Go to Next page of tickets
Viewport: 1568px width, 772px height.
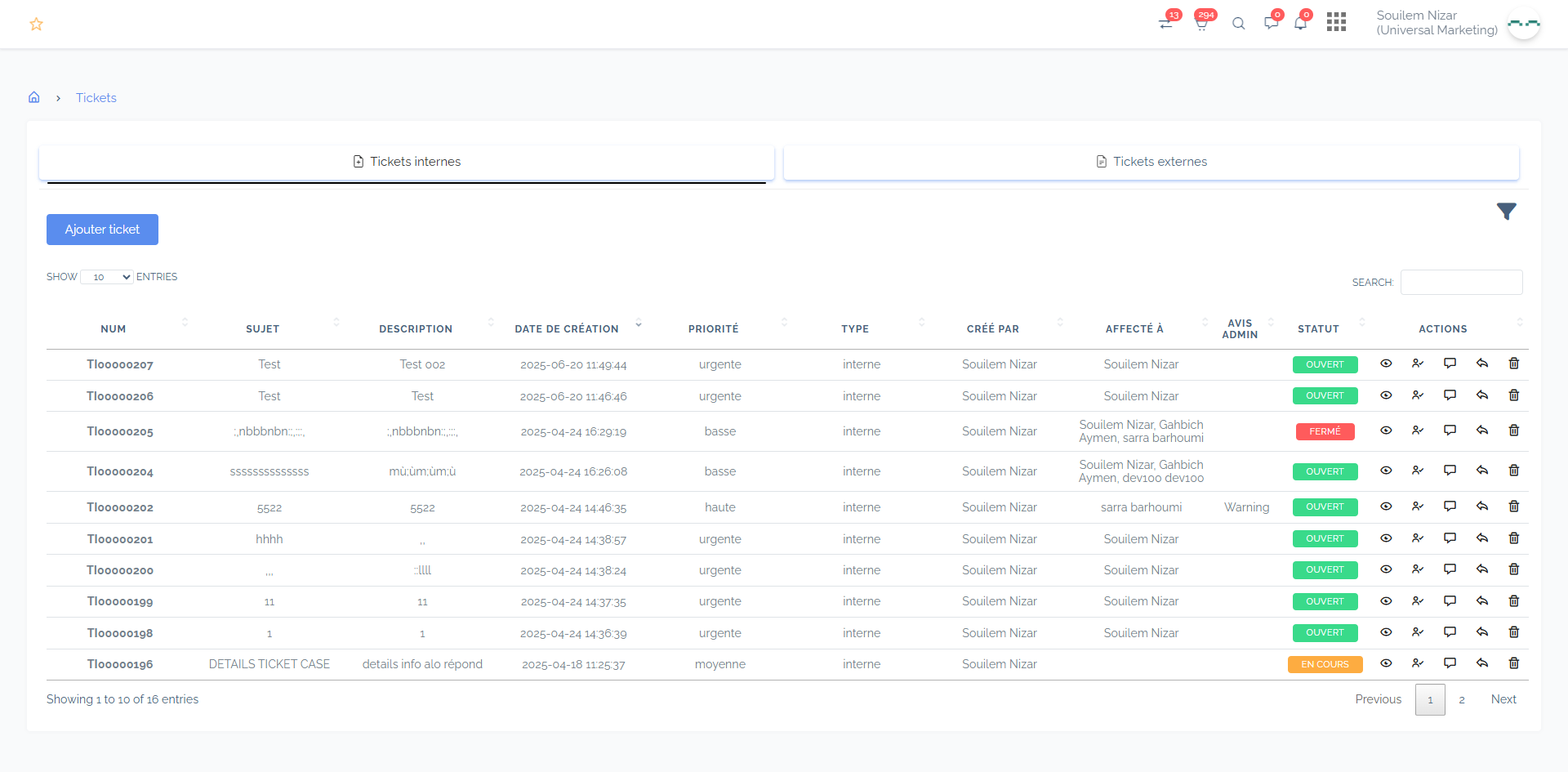click(1503, 699)
